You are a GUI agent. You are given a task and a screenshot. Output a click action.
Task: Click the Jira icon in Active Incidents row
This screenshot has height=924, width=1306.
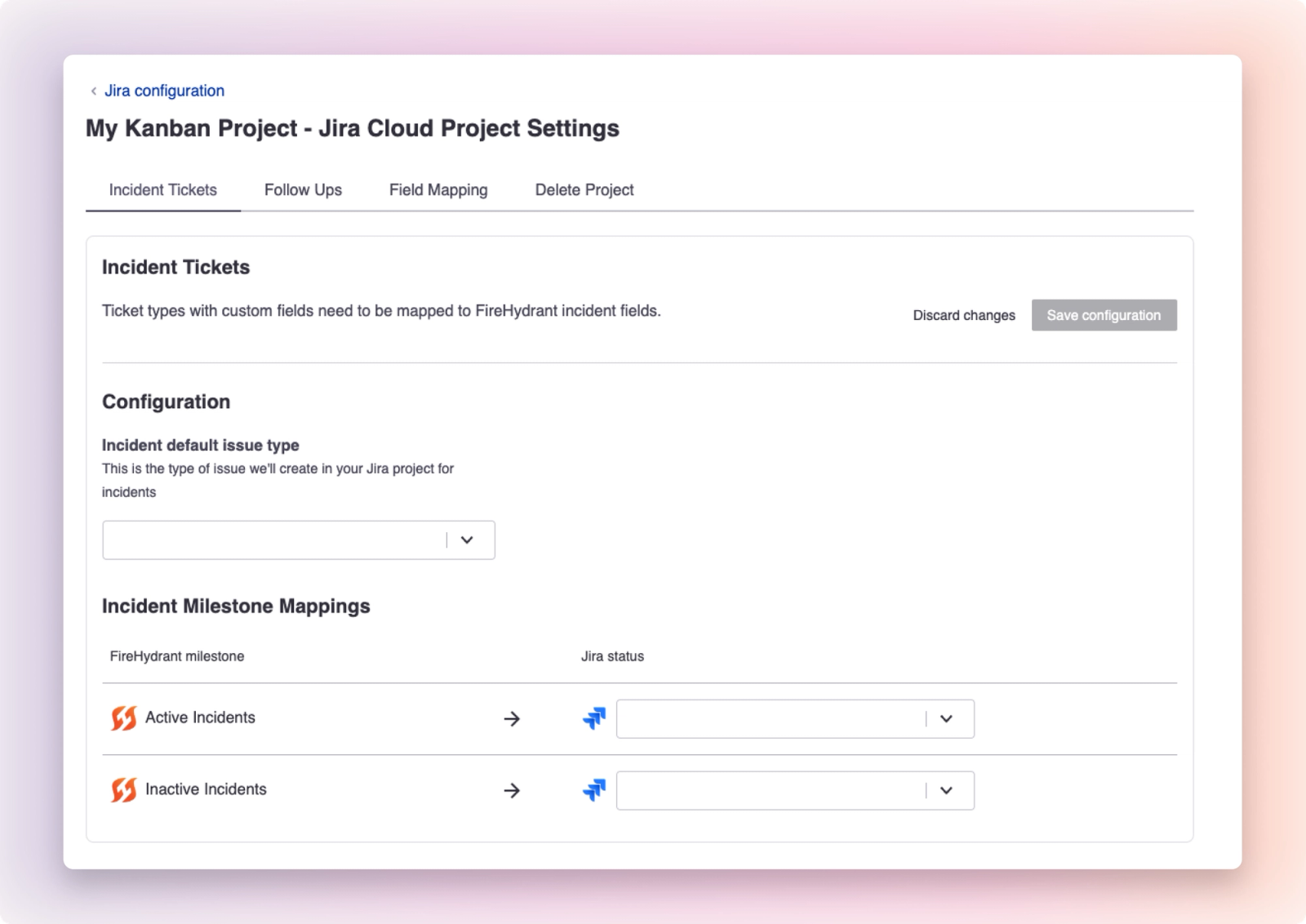coord(594,718)
